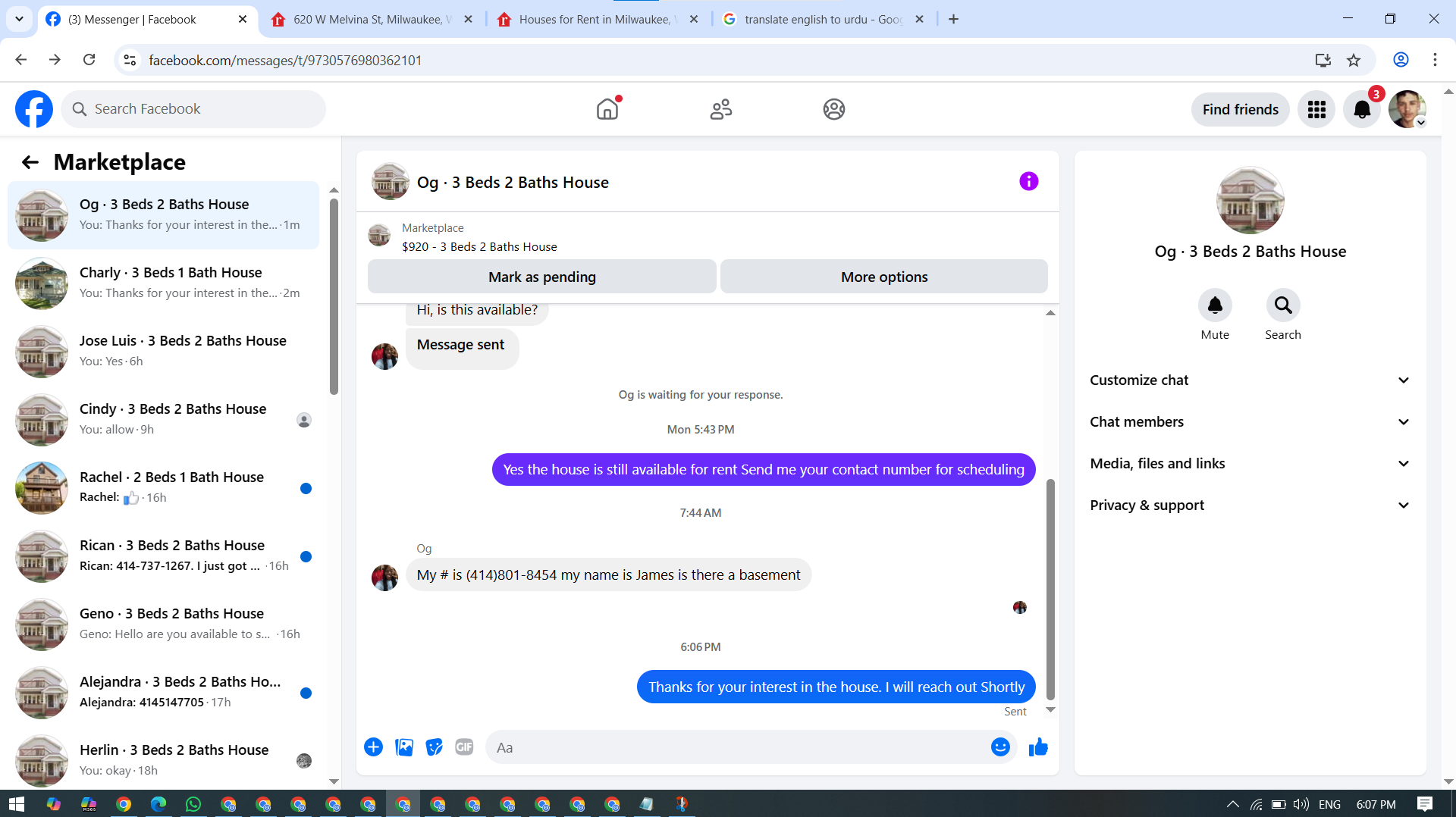Image resolution: width=1456 pixels, height=817 pixels.
Task: Open the notifications bell with 3 alerts
Action: coord(1362,109)
